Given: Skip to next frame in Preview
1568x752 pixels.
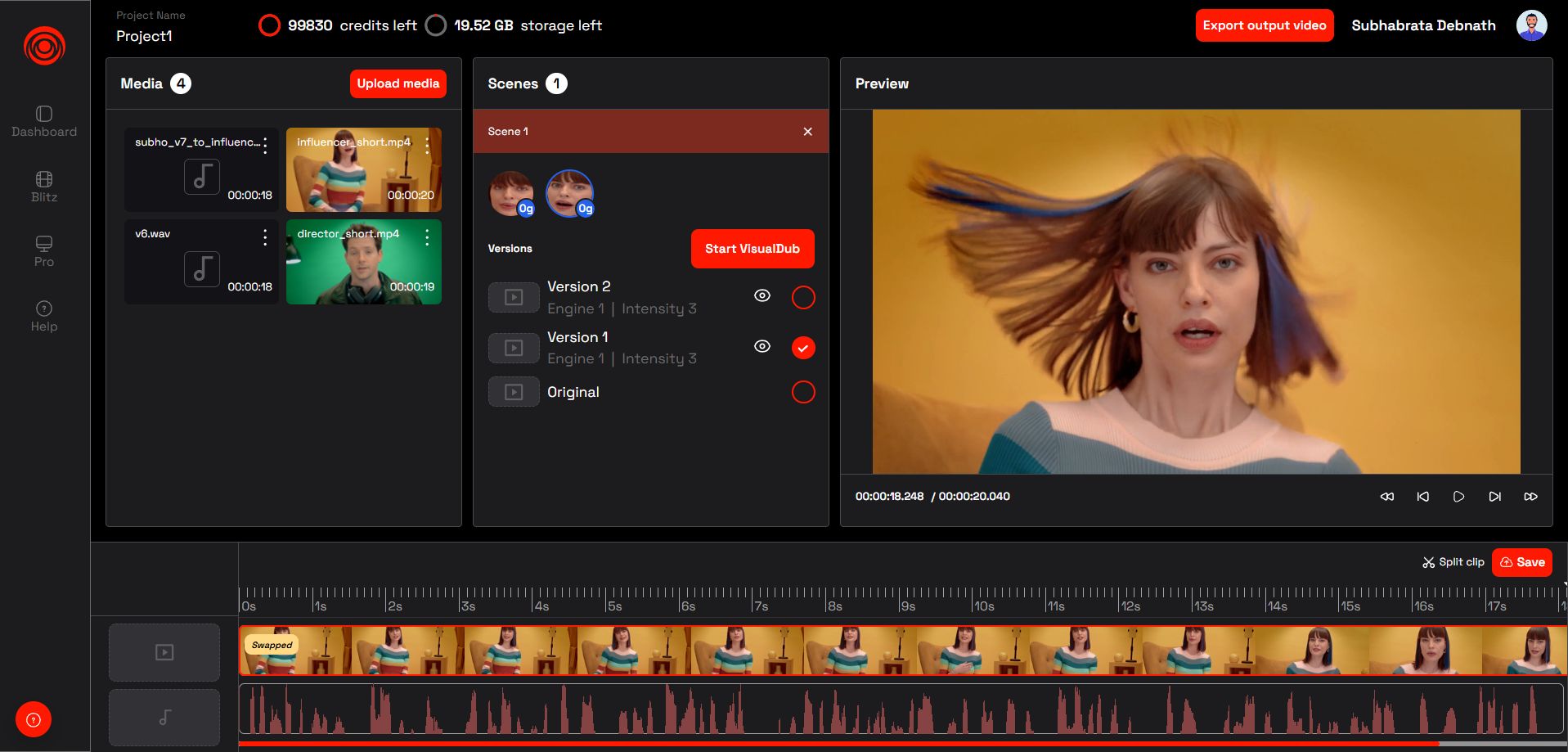Looking at the screenshot, I should 1494,497.
